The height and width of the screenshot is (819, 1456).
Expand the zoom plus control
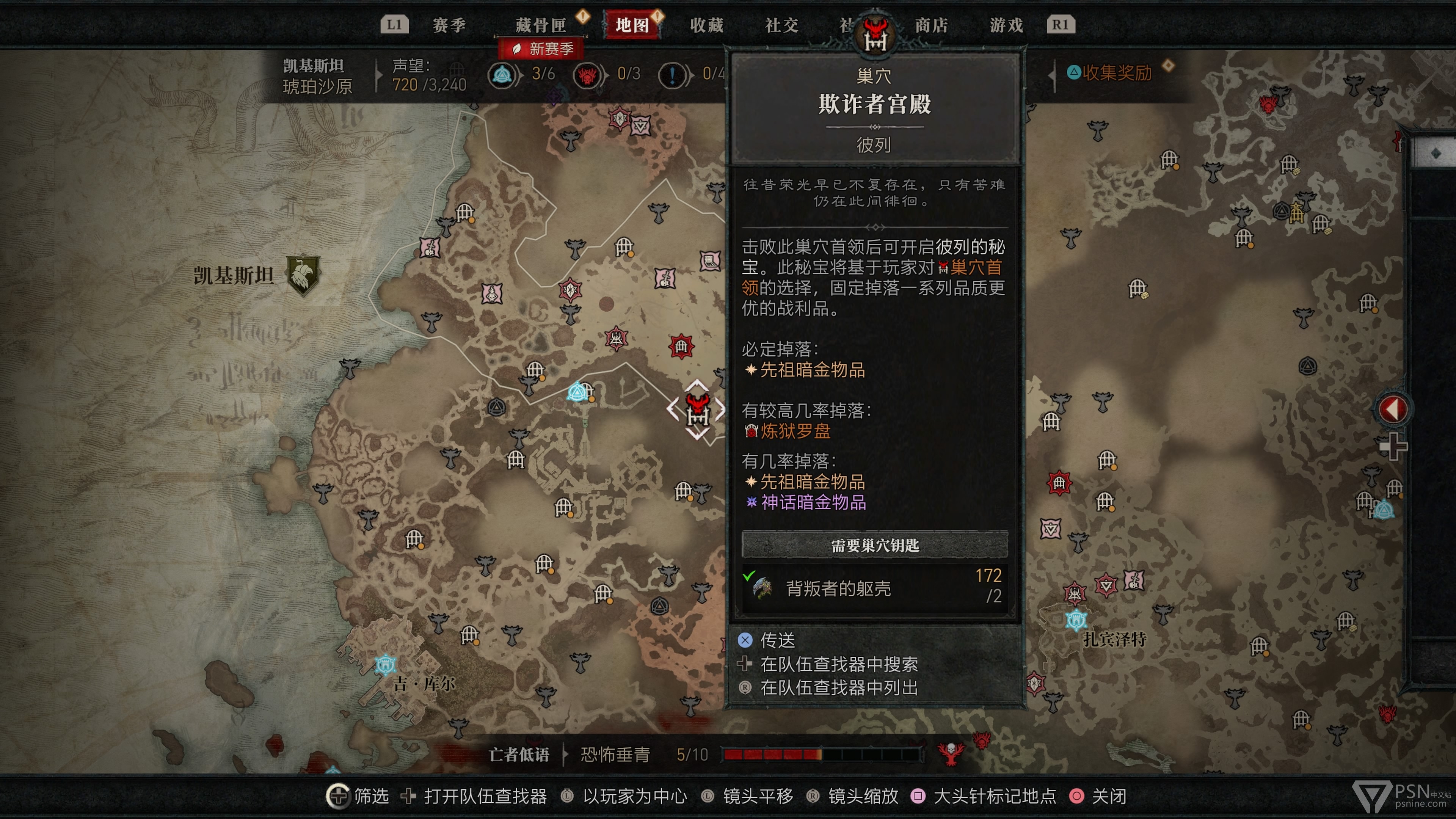(x=1393, y=447)
